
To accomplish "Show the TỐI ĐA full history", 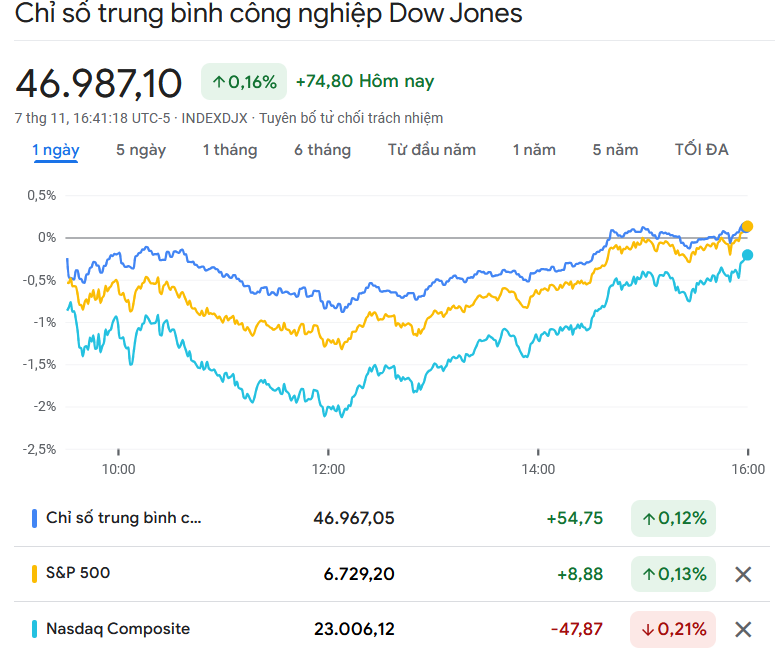I will 702,150.
